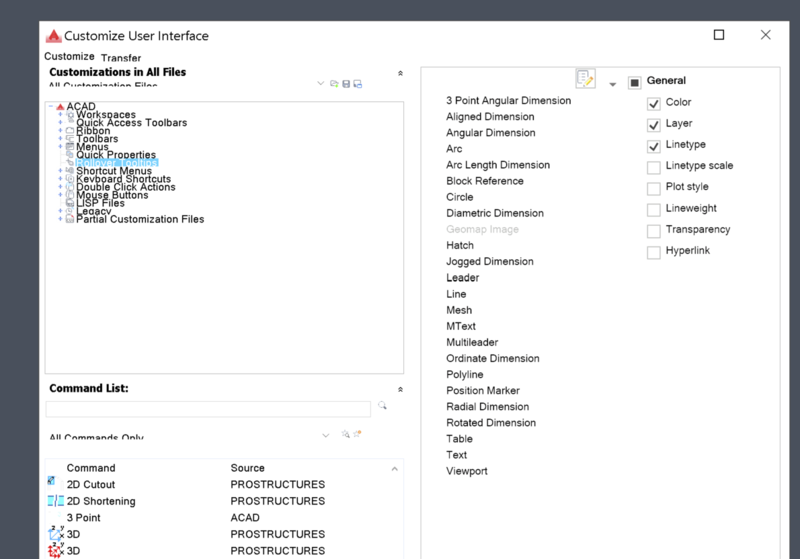Switch to the Transfer tab

point(121,58)
